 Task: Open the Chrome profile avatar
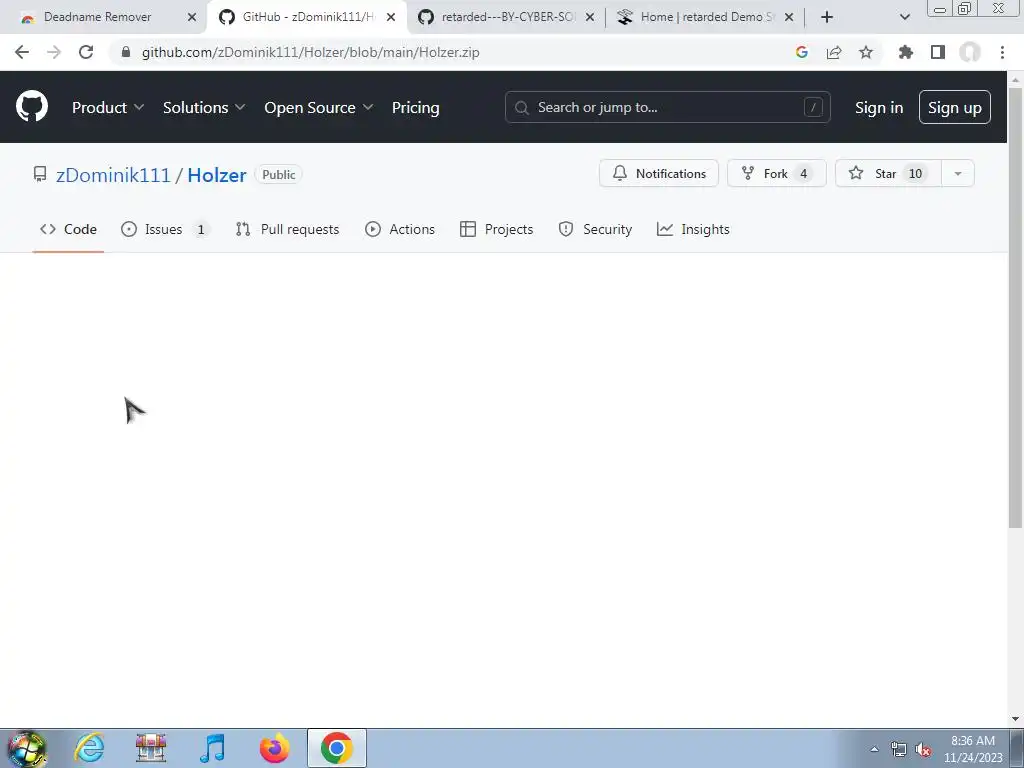(970, 52)
